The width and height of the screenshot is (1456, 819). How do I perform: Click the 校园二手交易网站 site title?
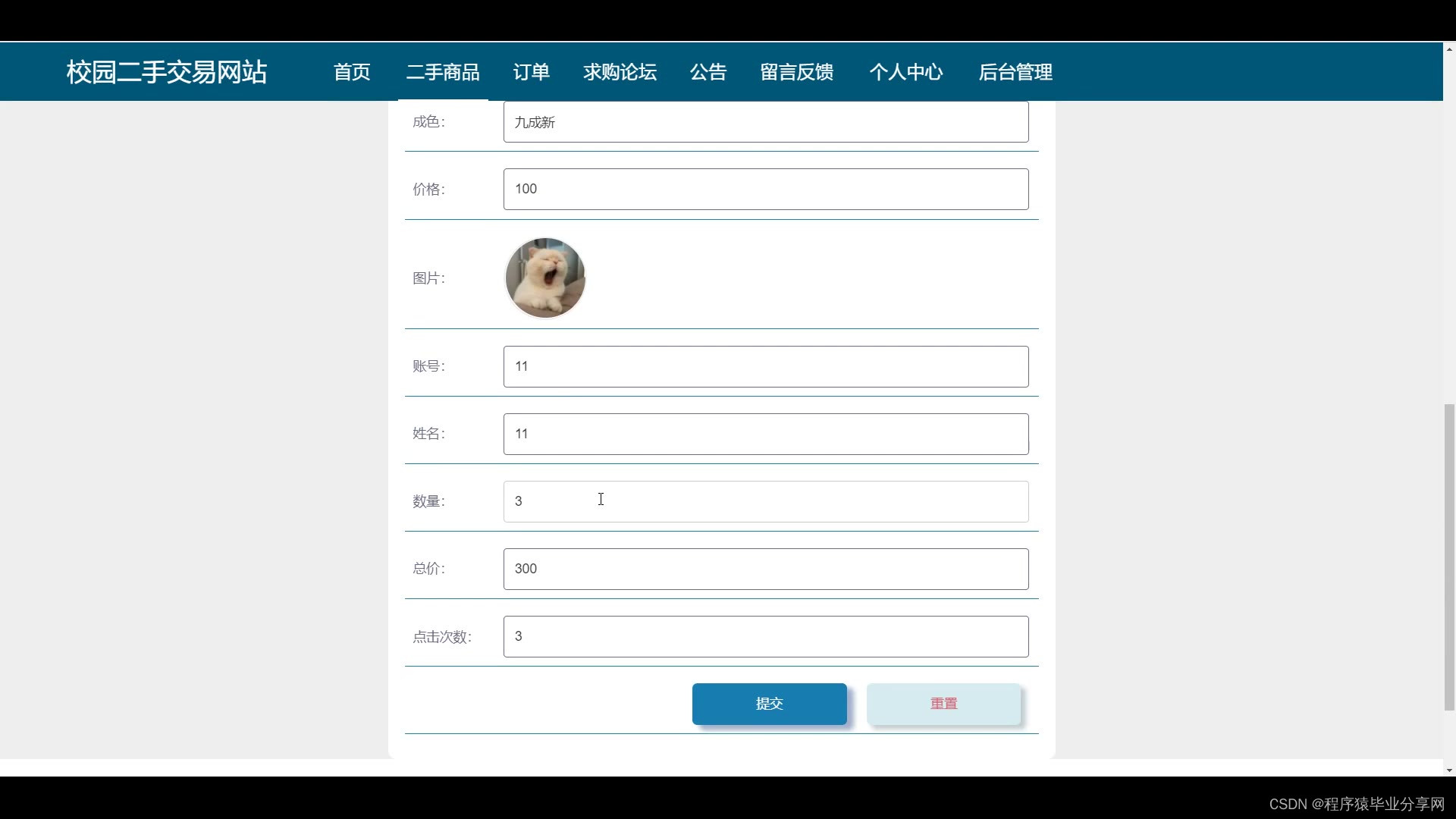(167, 72)
